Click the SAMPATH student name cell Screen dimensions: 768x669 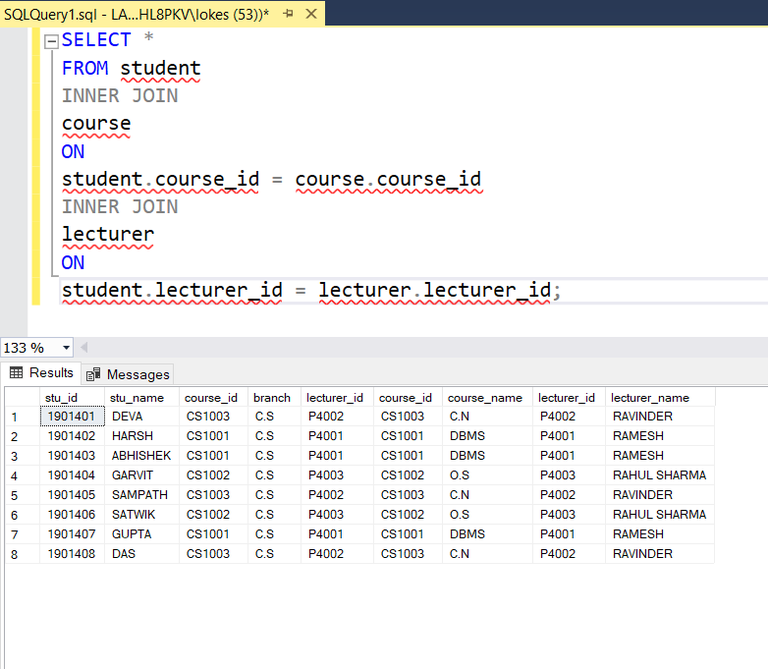click(142, 495)
